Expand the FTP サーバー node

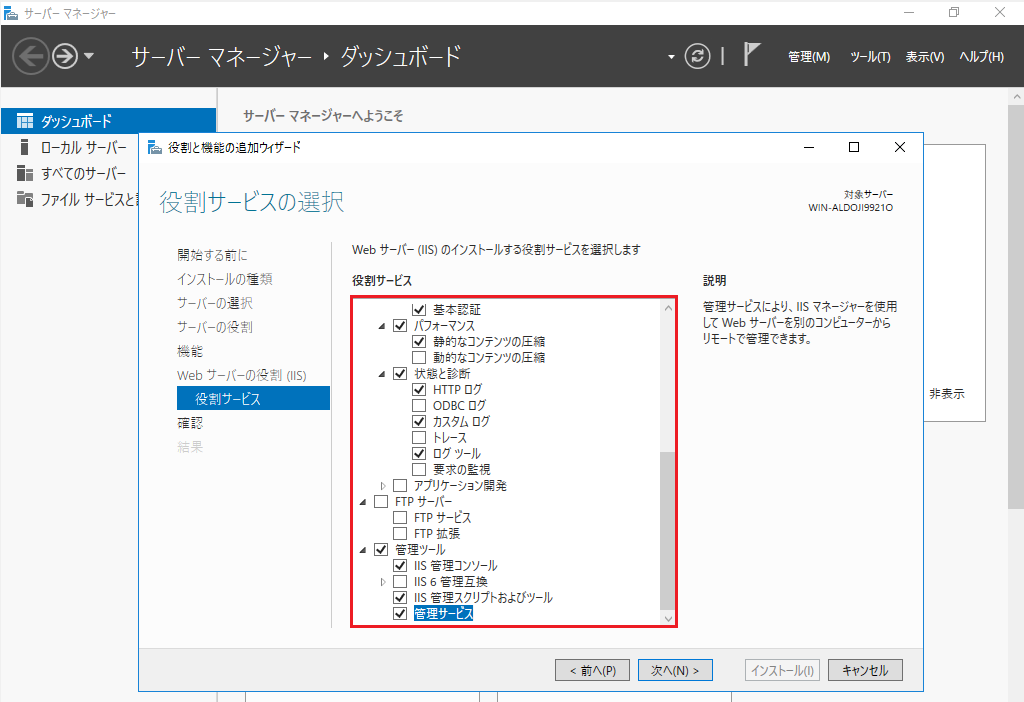pyautogui.click(x=365, y=501)
